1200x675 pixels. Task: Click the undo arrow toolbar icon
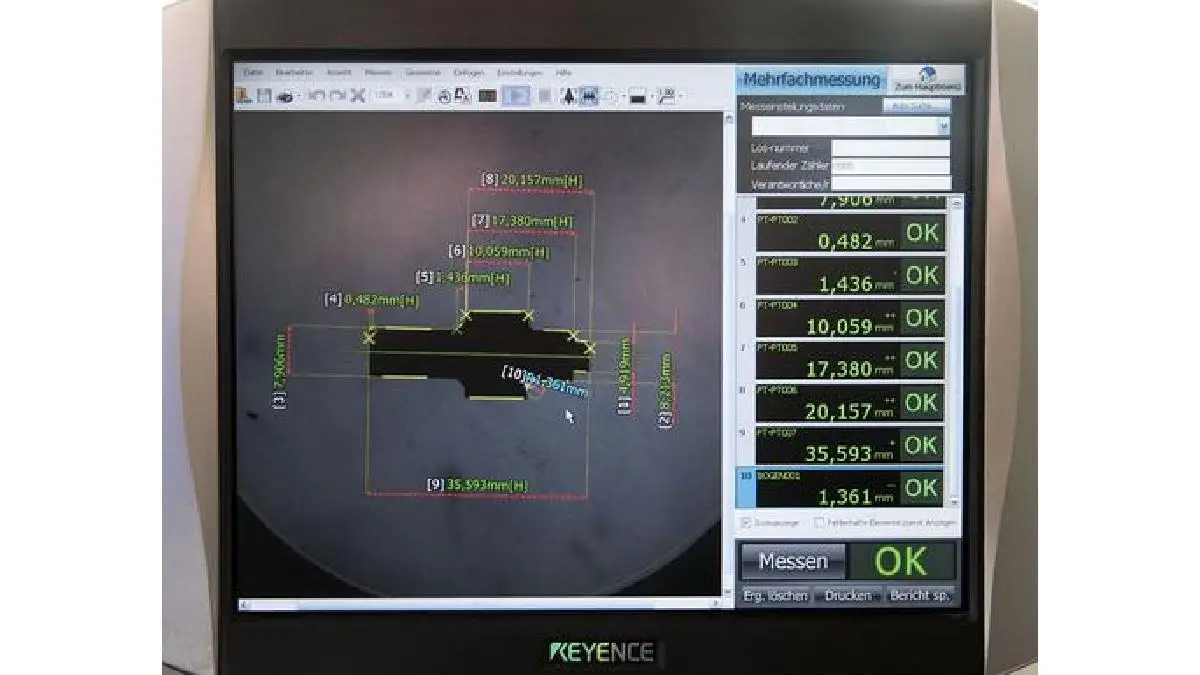[x=316, y=96]
